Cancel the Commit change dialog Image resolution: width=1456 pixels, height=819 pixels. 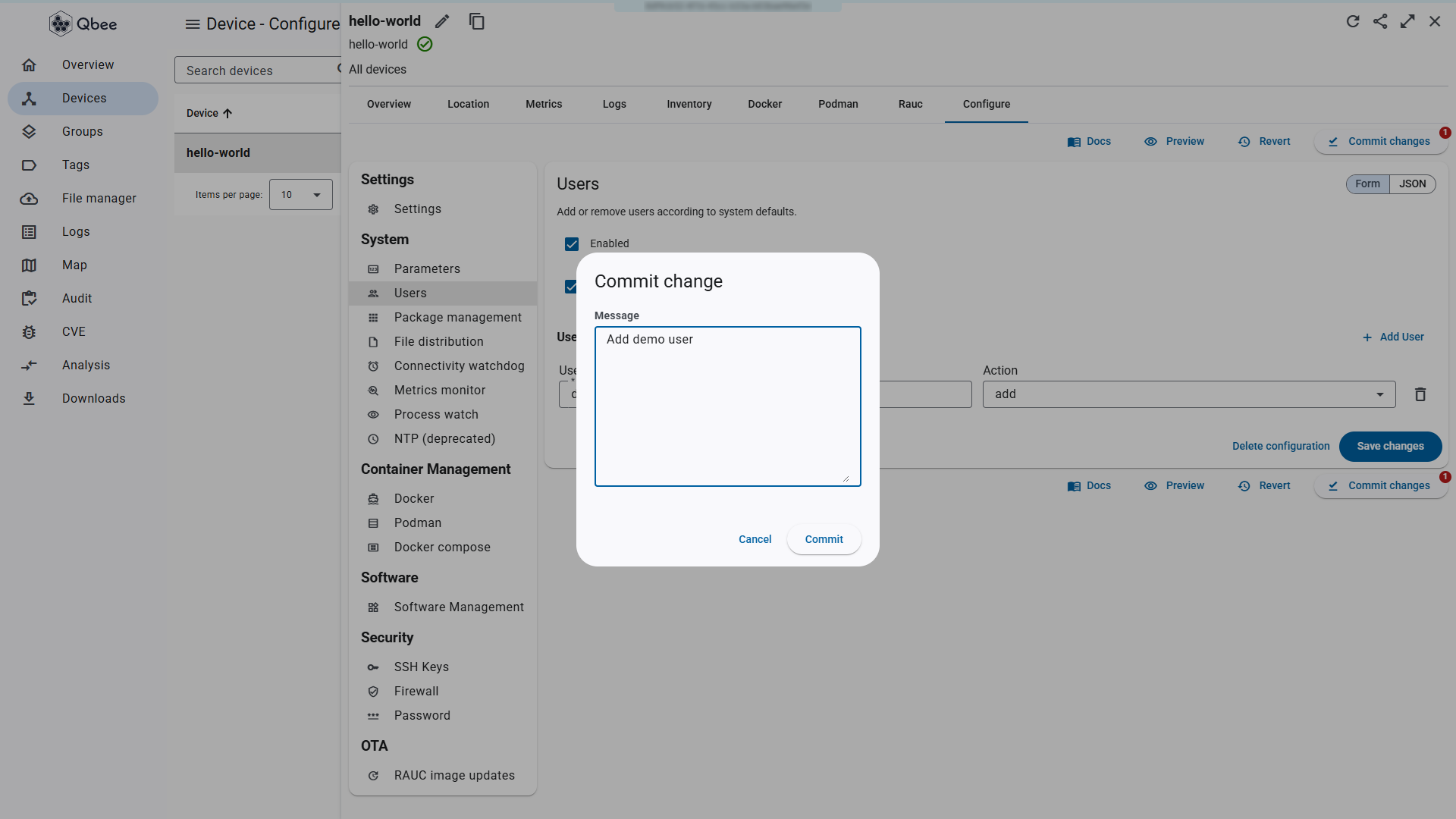755,539
